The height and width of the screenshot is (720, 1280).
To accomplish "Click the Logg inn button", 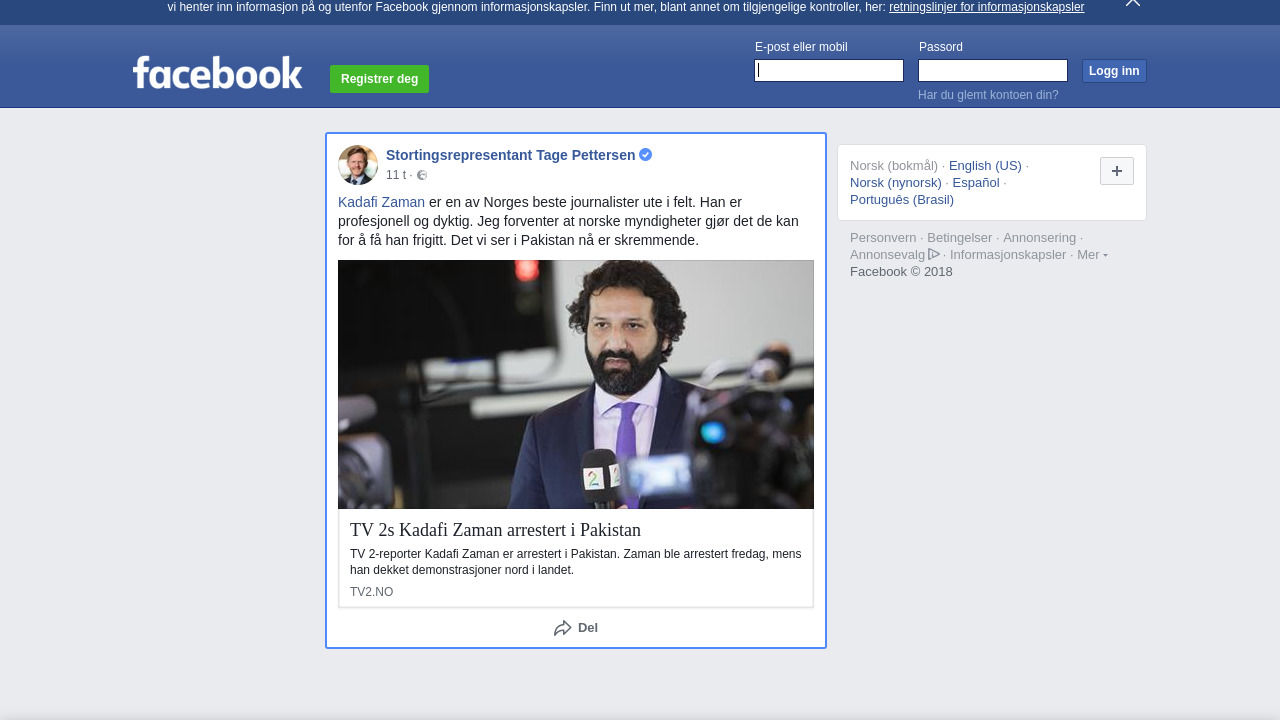I will click(1114, 71).
